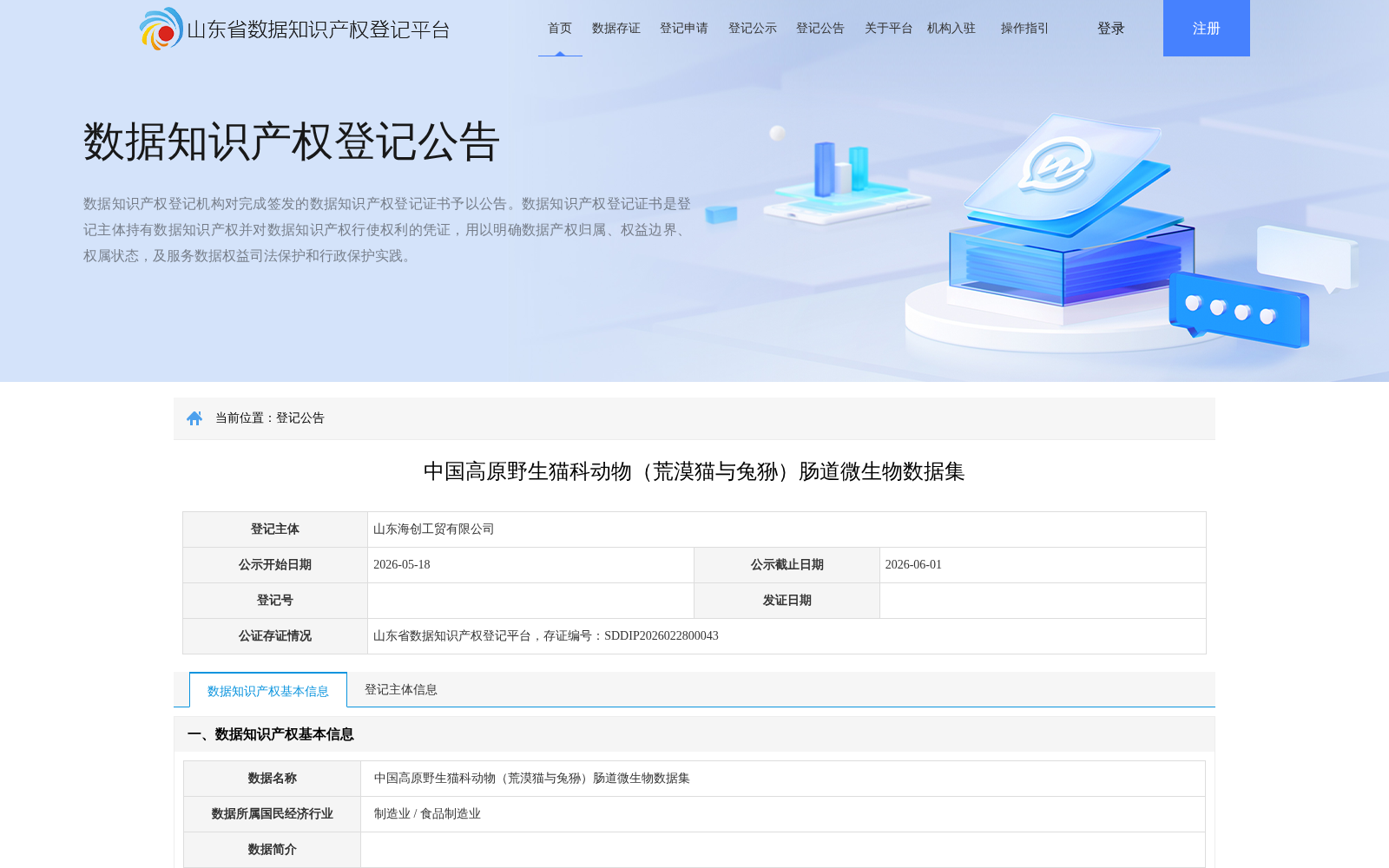Click the start date 2026-05-18
Screen dimensions: 1389x868
(x=402, y=565)
